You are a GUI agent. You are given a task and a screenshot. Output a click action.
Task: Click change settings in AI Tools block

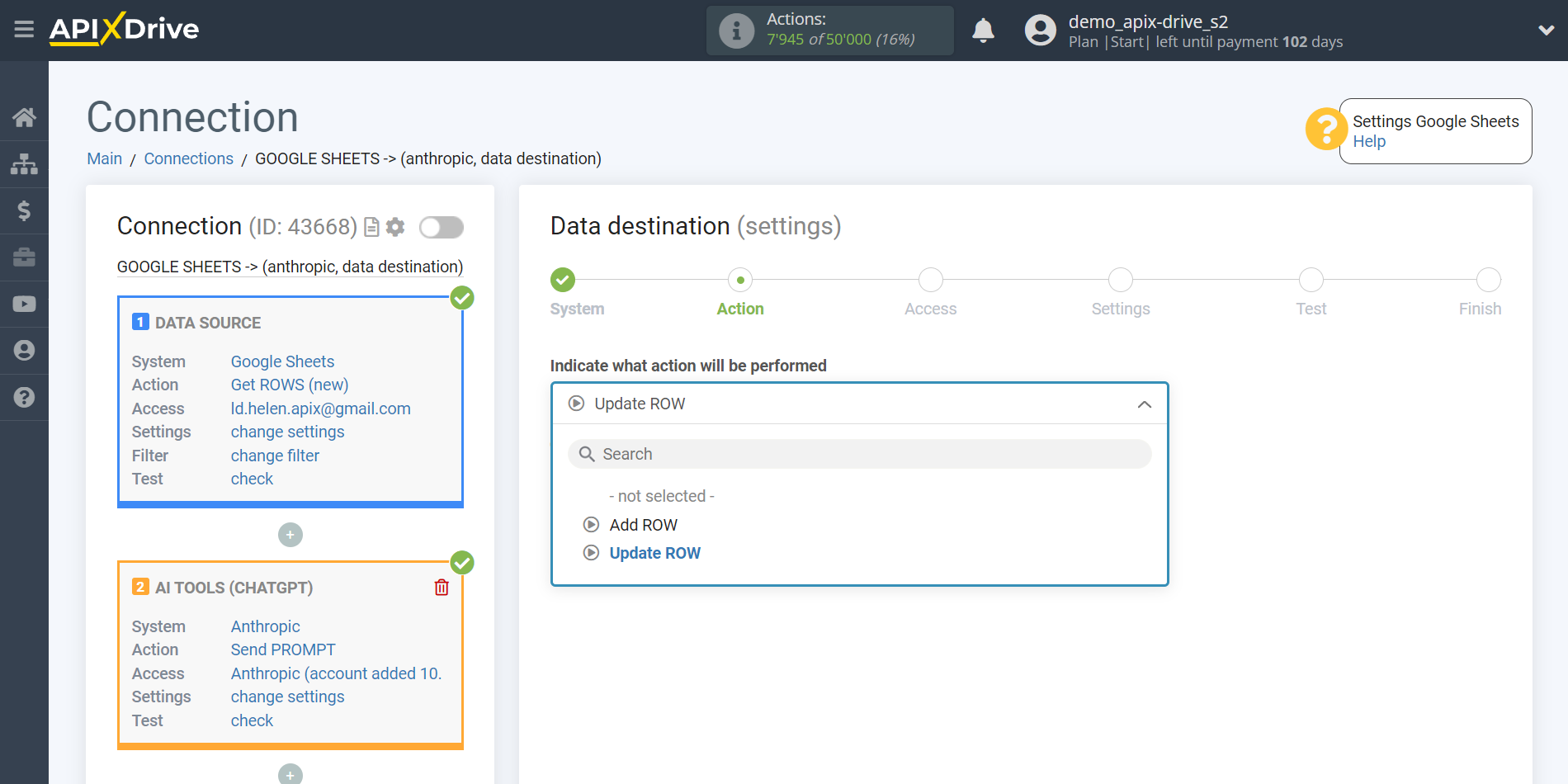click(287, 697)
